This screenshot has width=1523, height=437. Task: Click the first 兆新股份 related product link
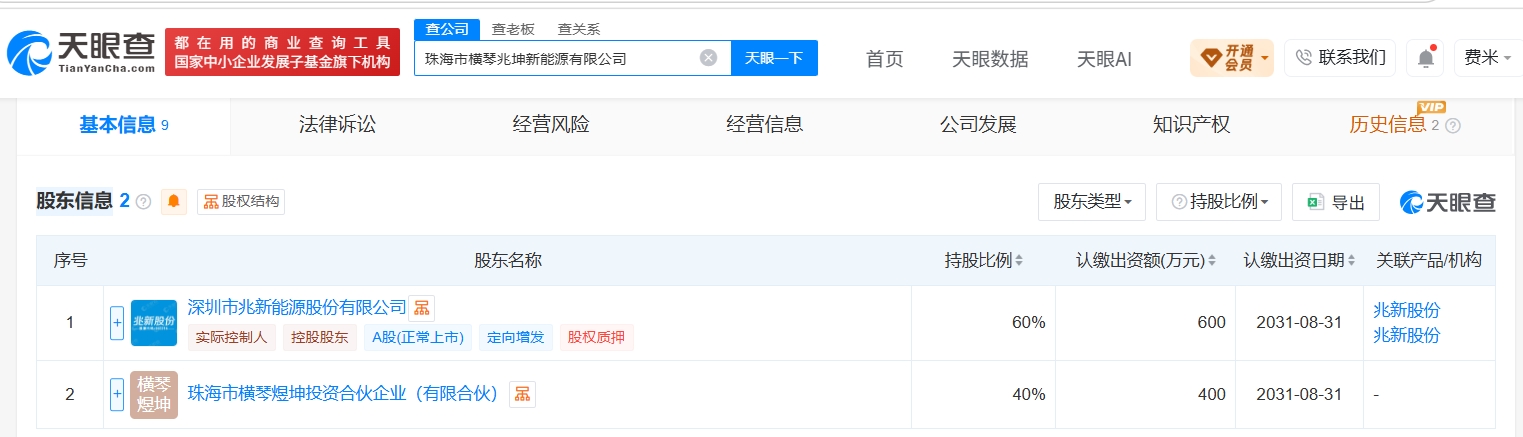1407,310
